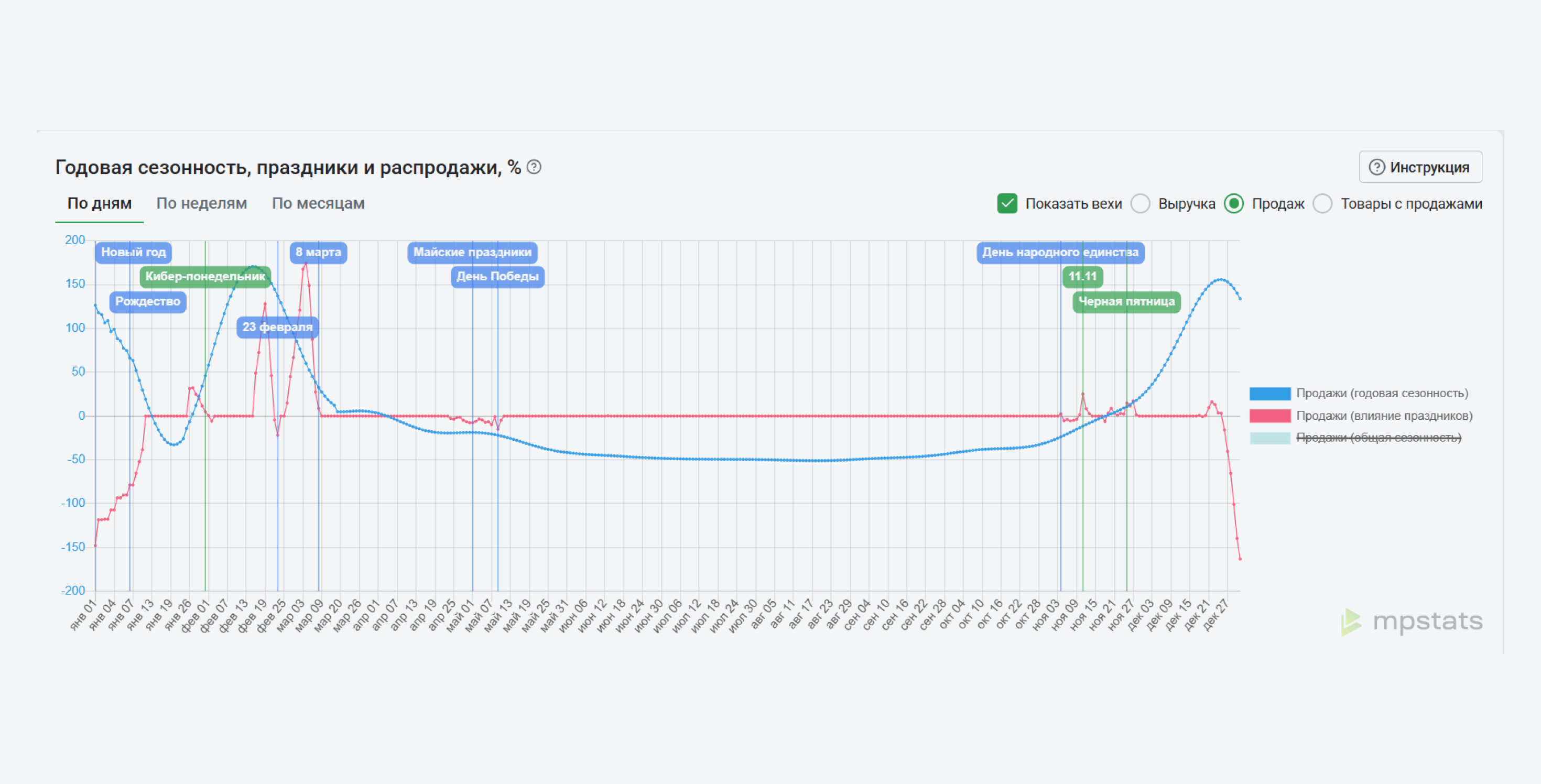
Task: Click the question icon inside Инструкция button
Action: click(x=1377, y=168)
